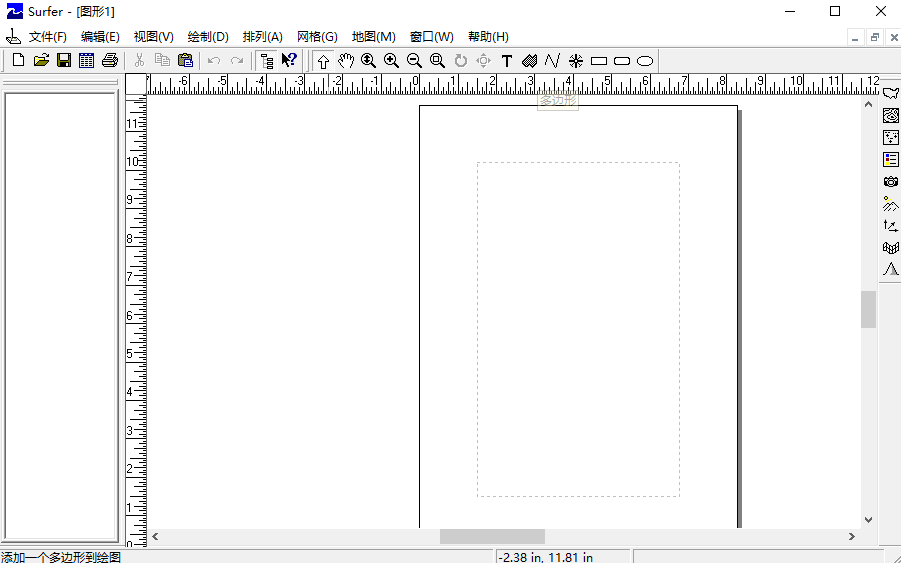Create a new Image Map camera icon
The image size is (901, 563).
tap(891, 182)
